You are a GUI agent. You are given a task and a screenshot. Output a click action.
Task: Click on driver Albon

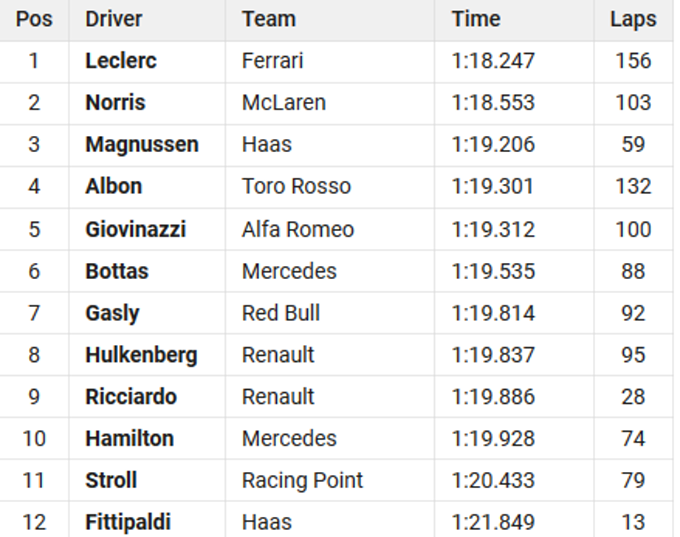click(114, 186)
